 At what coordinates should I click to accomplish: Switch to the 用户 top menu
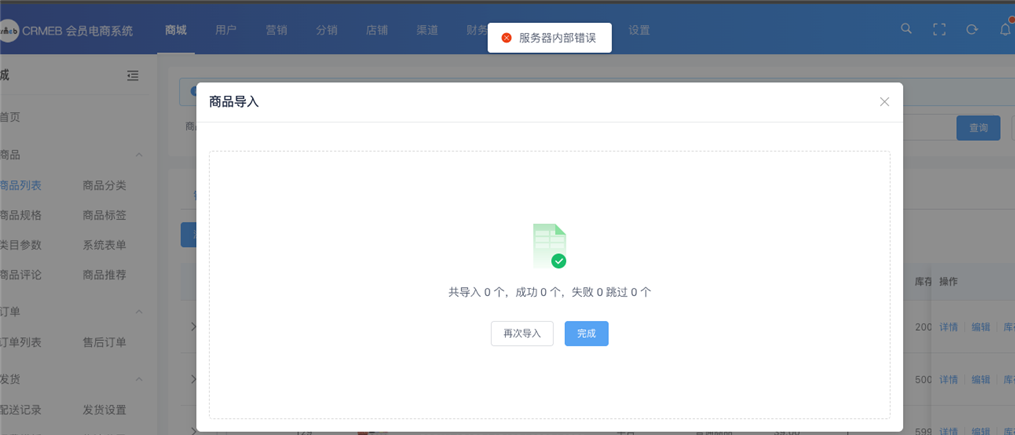226,30
